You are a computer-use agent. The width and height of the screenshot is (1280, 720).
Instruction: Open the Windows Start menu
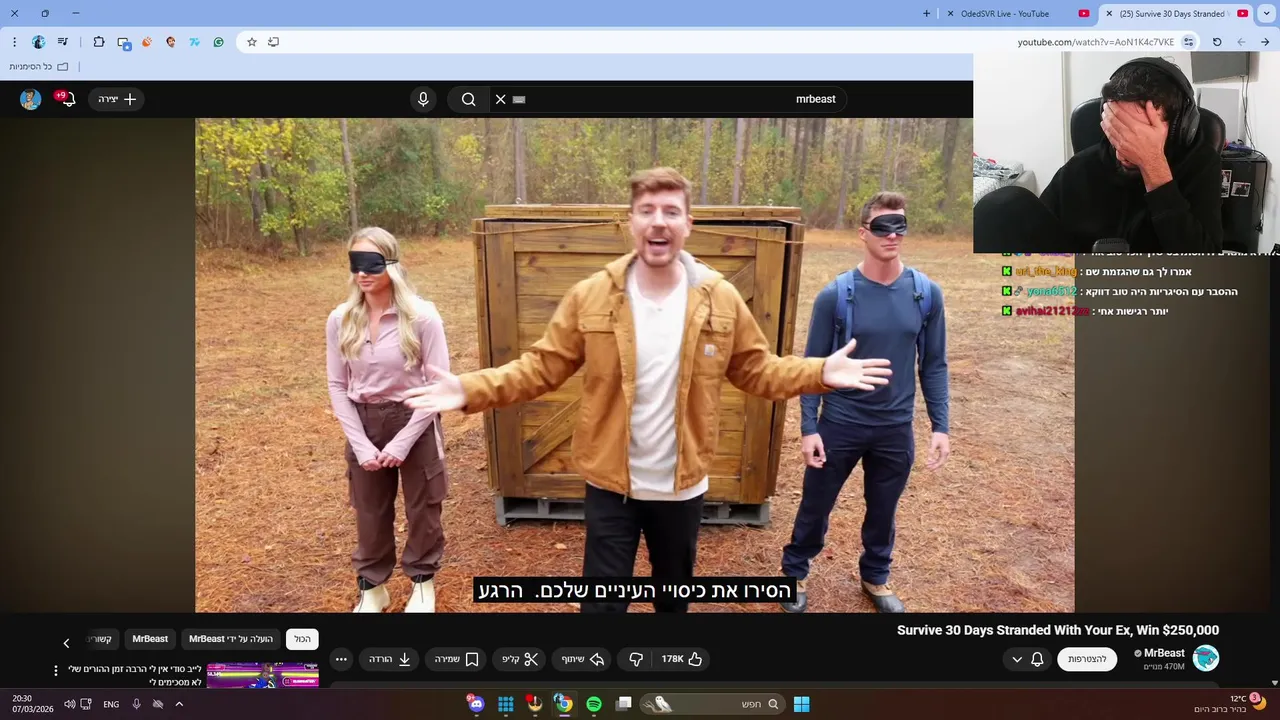(801, 704)
